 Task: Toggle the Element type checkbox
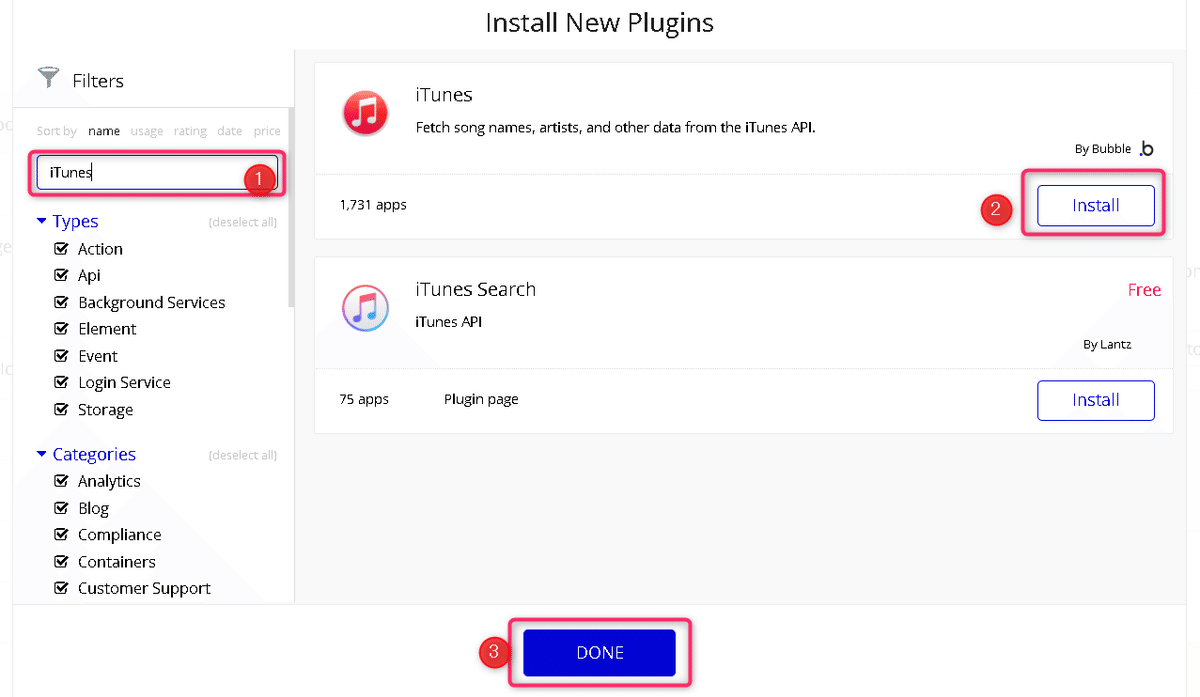pos(61,328)
